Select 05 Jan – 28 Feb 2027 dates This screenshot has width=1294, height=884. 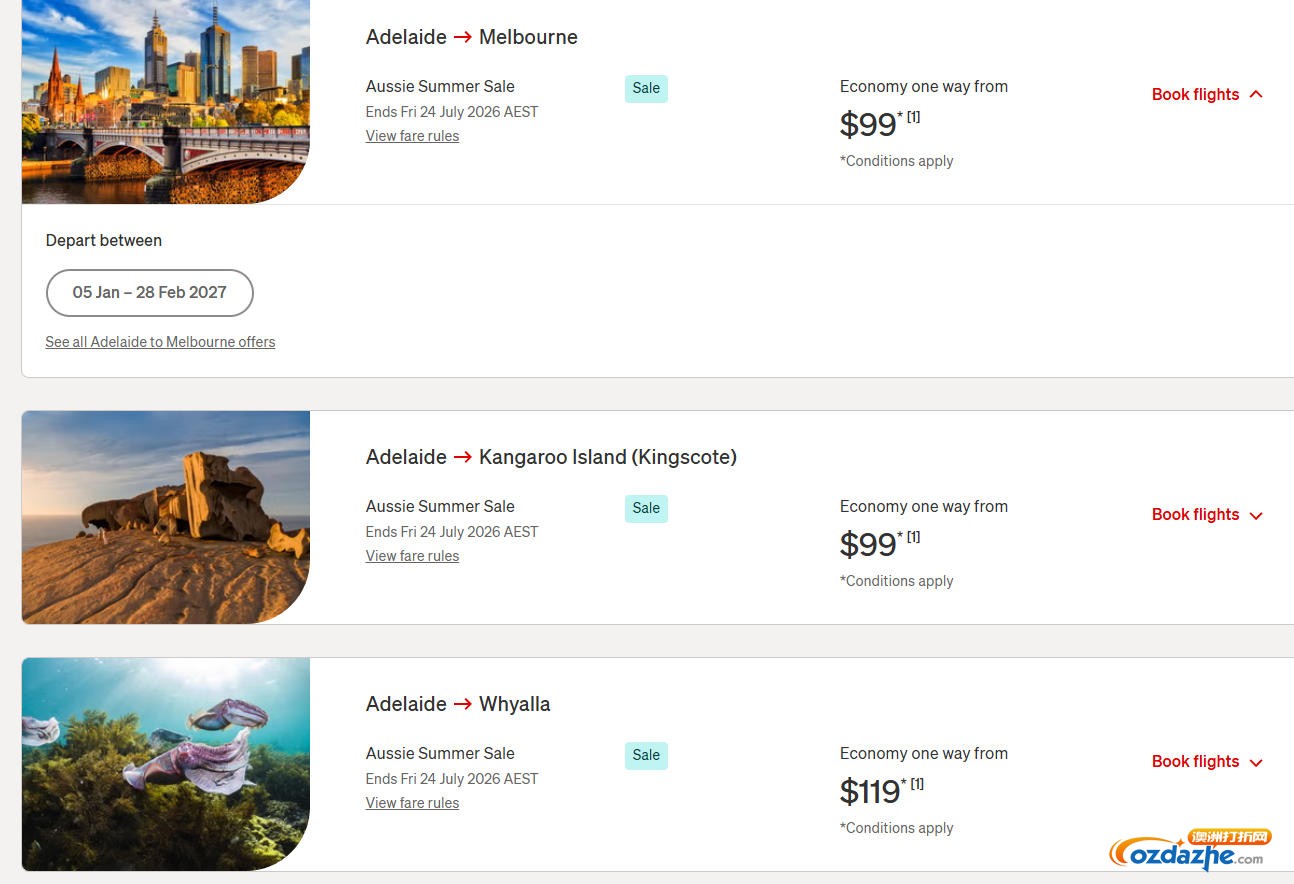(150, 292)
